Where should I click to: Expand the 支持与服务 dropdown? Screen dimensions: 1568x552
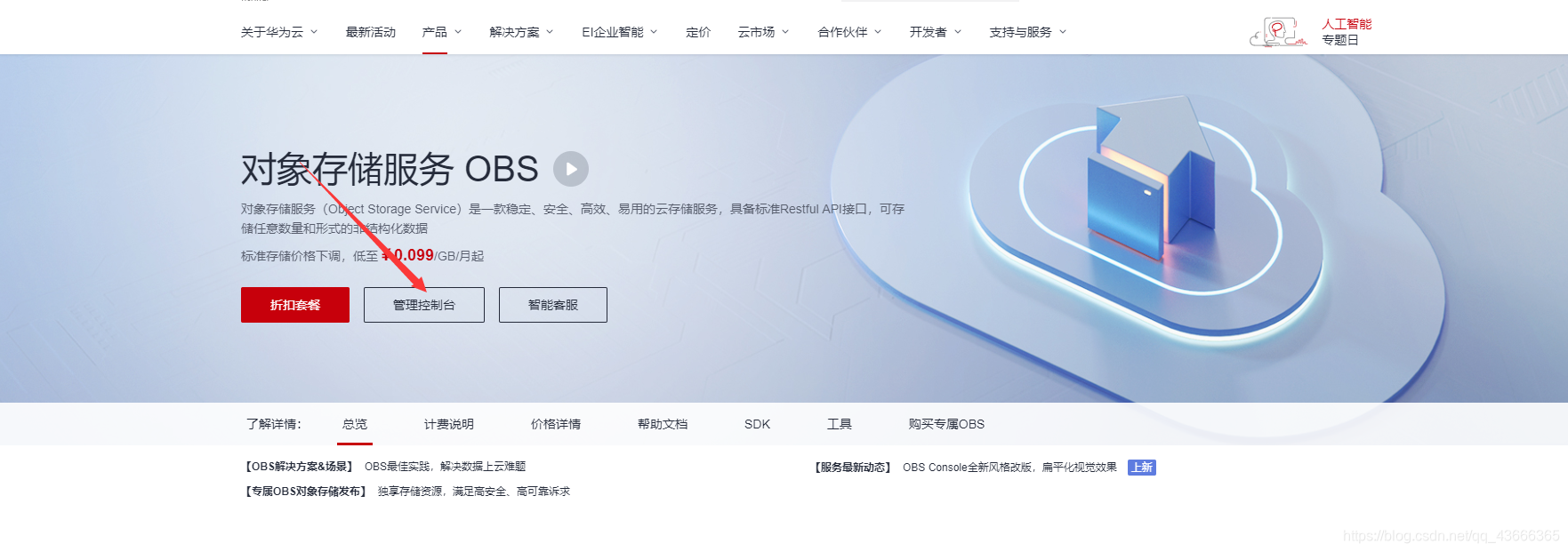point(1028,32)
